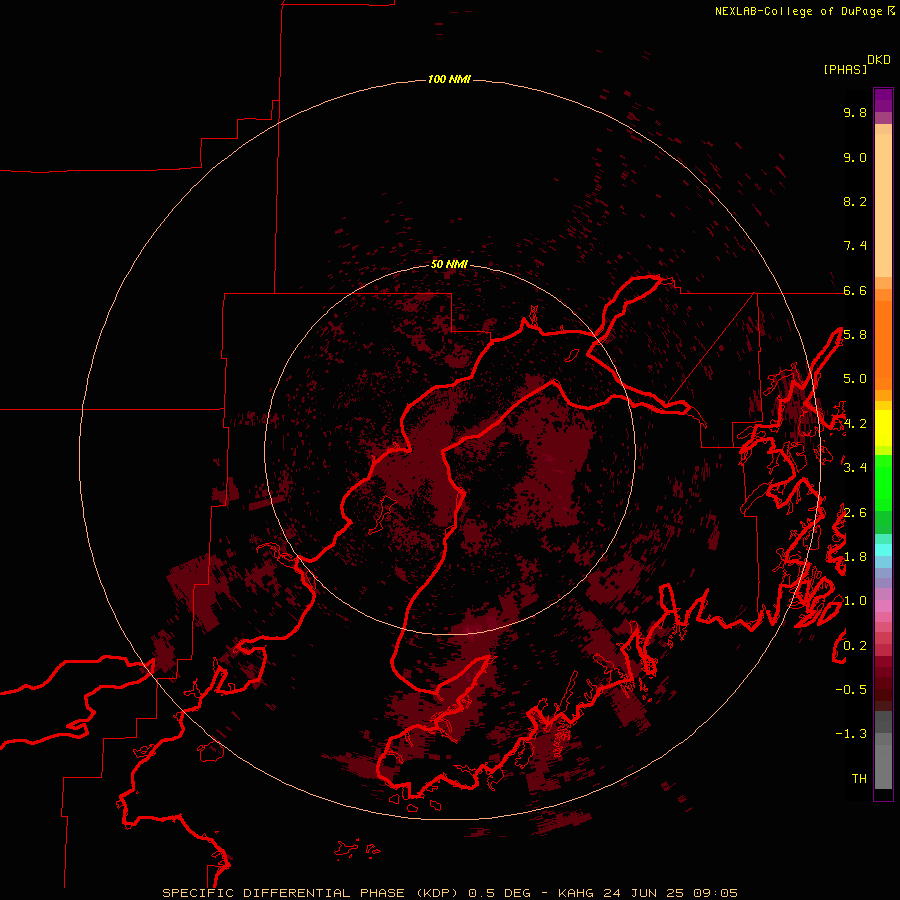Click the 7.4 scale value label
This screenshot has width=900, height=900.
point(855,246)
